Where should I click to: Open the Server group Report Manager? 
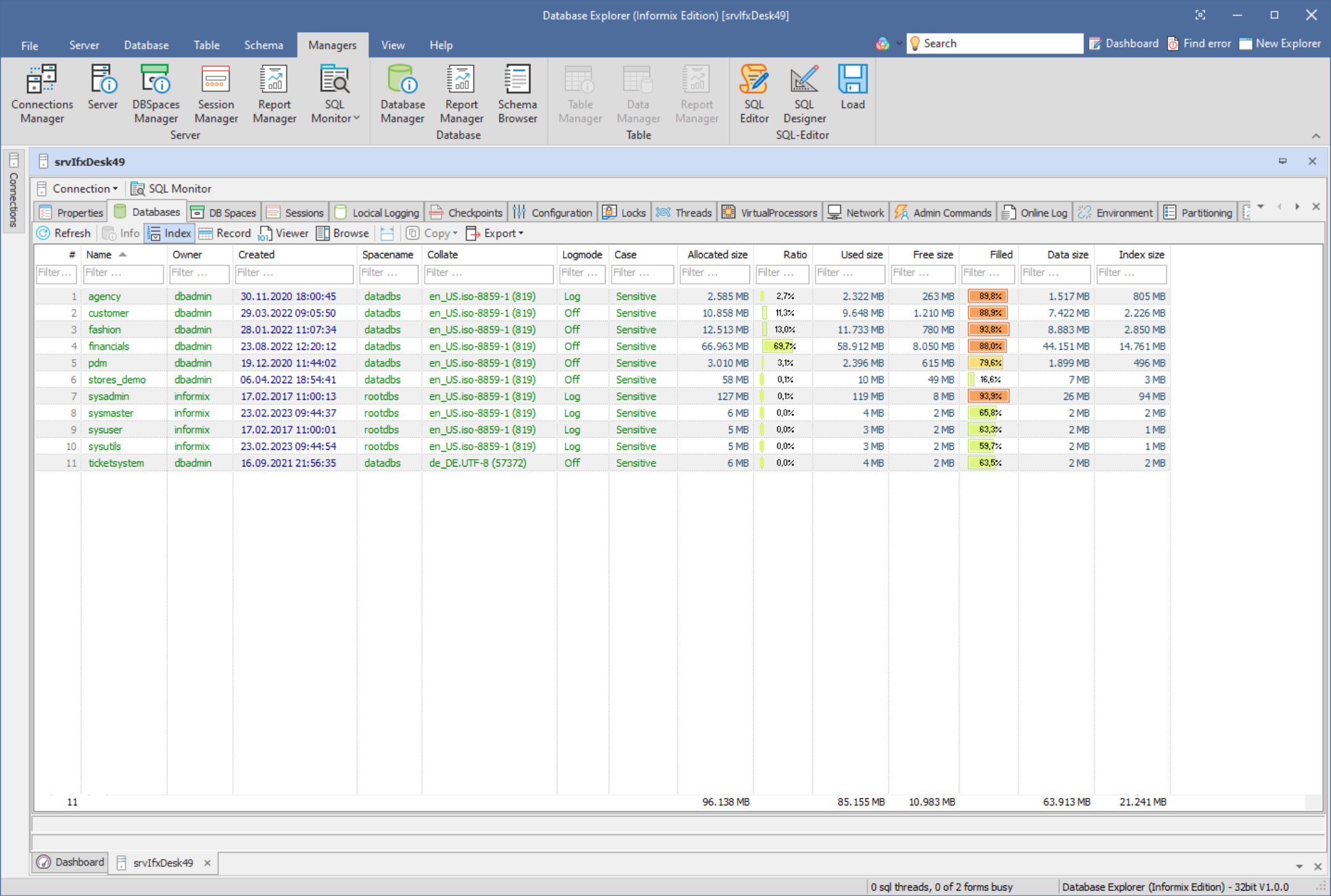coord(274,94)
